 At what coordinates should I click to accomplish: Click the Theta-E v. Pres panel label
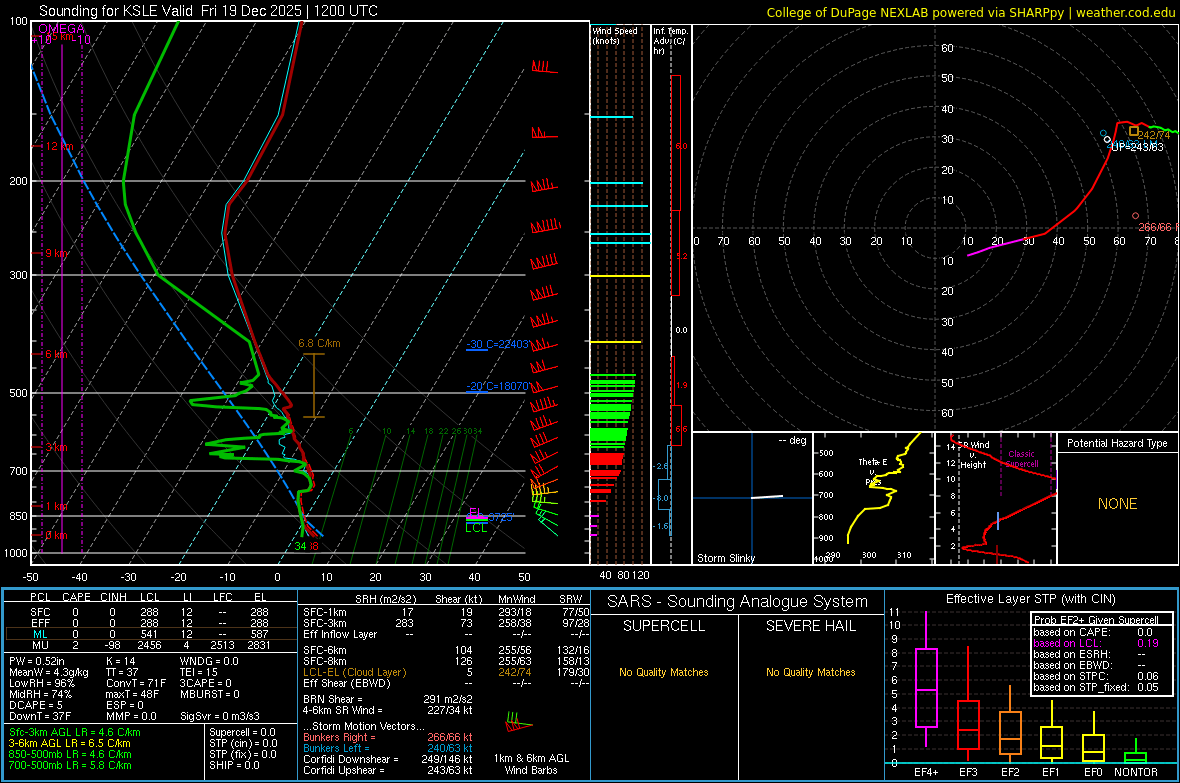[x=873, y=471]
